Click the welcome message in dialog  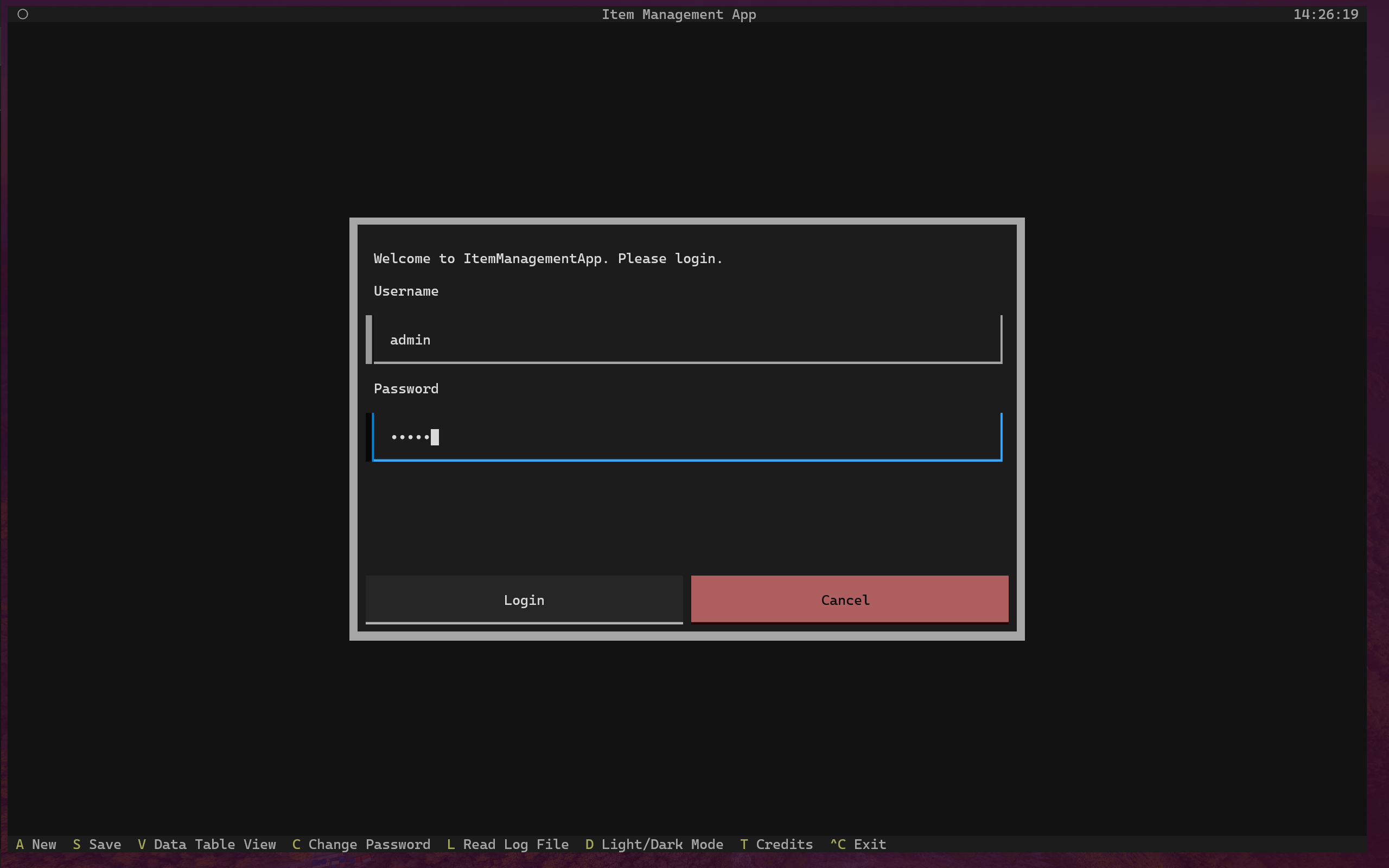point(547,259)
